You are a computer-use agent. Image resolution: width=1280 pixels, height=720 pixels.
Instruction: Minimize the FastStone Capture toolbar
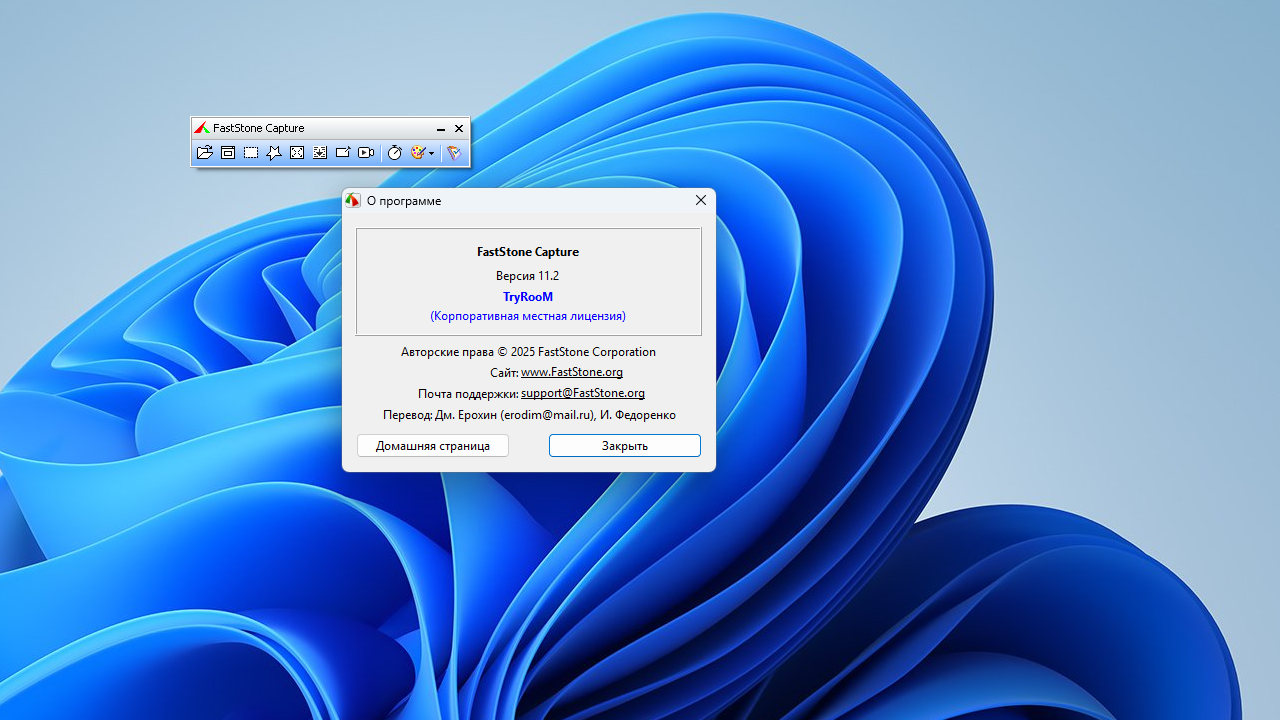pyautogui.click(x=441, y=129)
